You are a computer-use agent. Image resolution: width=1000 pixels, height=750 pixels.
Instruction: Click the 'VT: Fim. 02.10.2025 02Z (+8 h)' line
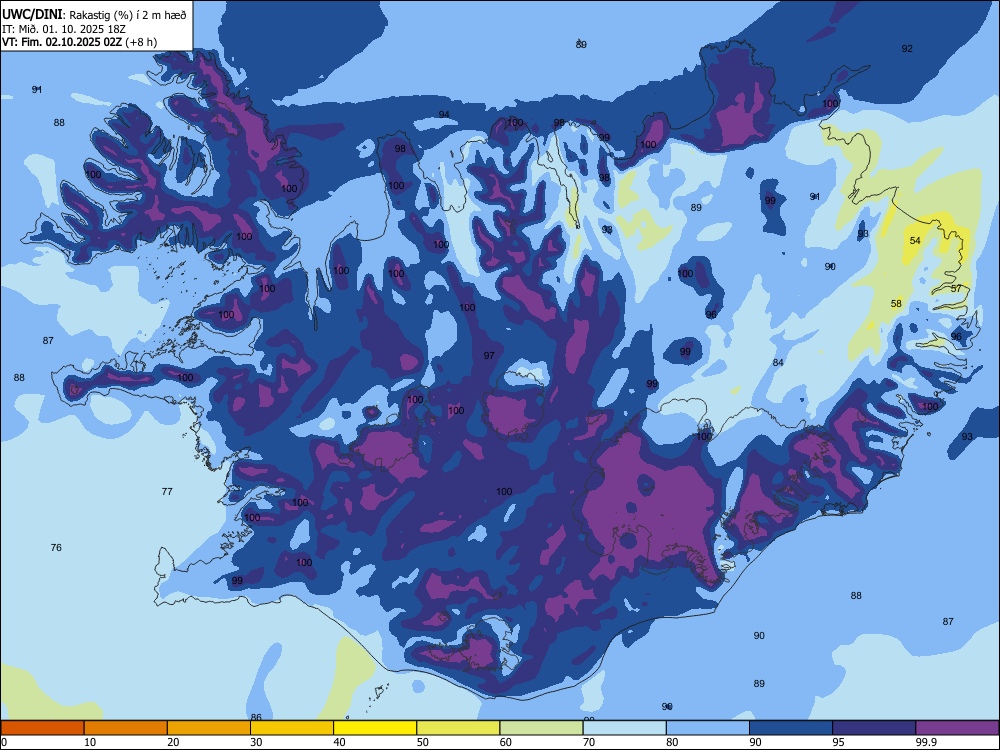(79, 42)
